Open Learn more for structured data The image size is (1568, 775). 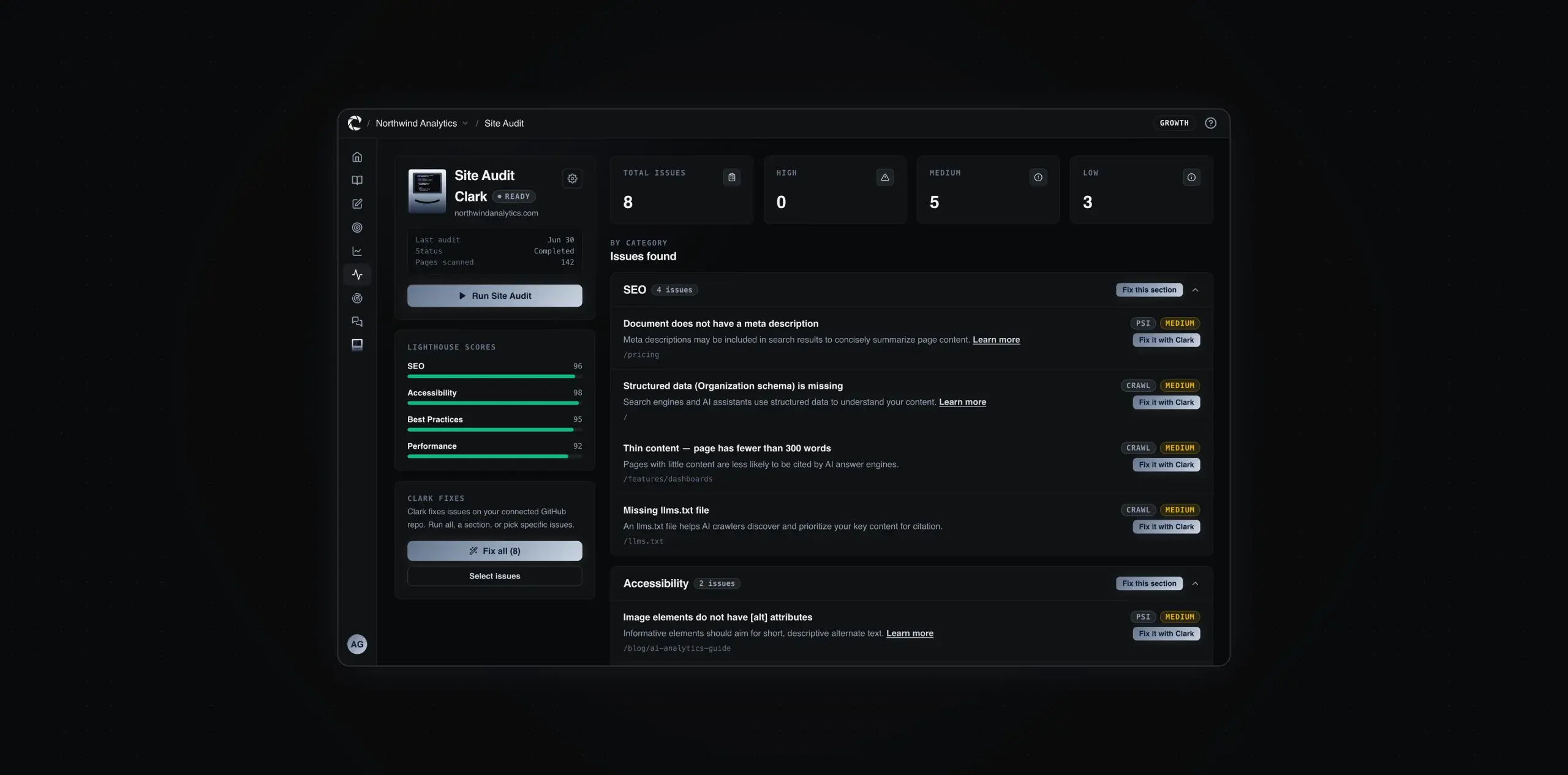[962, 402]
